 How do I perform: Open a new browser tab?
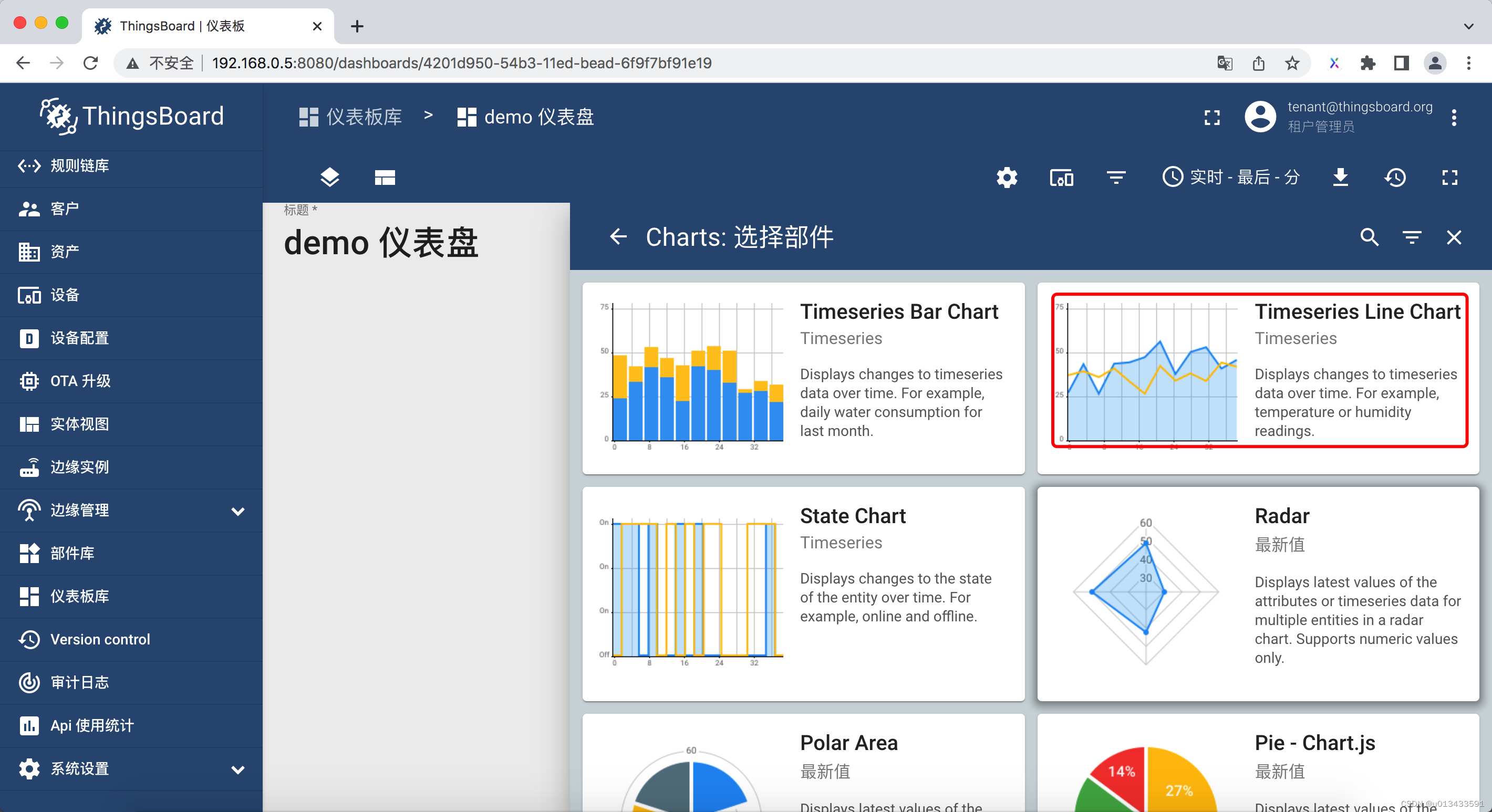click(357, 26)
